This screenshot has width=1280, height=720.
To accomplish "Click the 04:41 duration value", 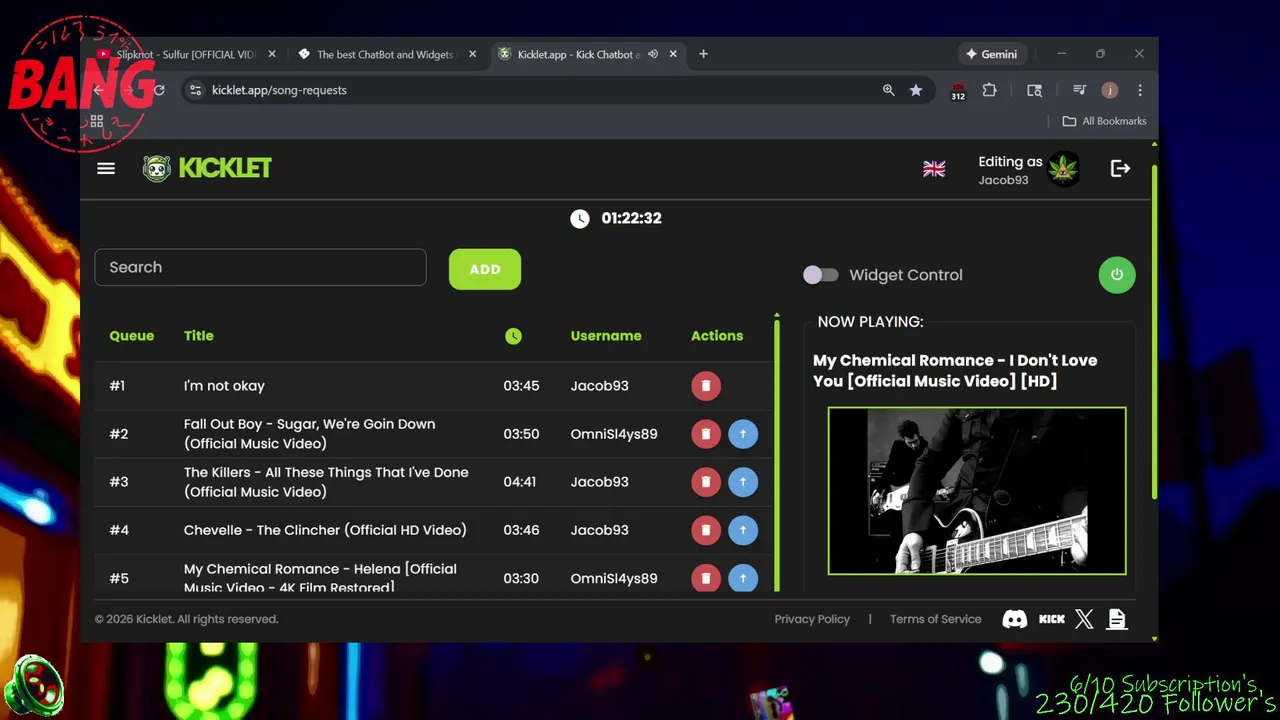I will pos(520,482).
